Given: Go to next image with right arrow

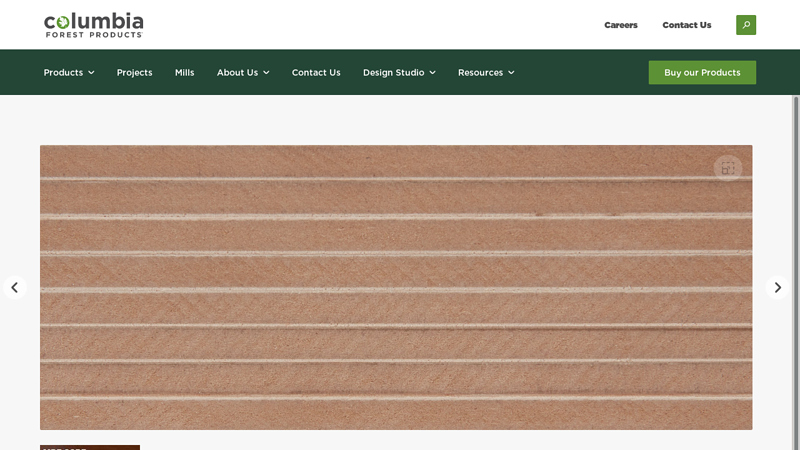Looking at the screenshot, I should (x=777, y=288).
